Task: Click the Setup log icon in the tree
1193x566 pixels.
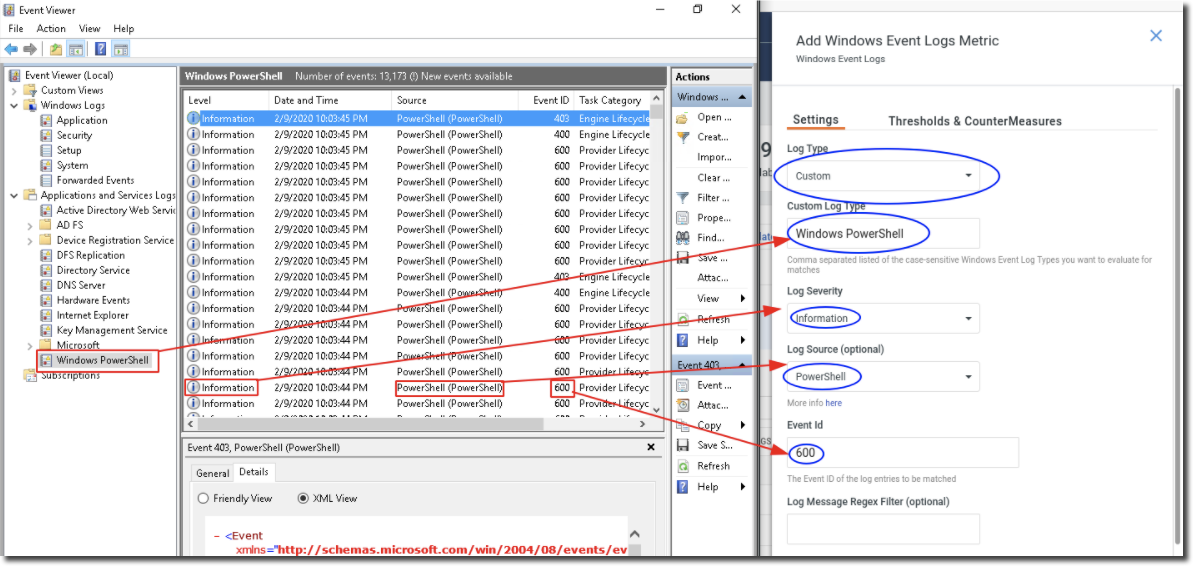Action: point(47,150)
